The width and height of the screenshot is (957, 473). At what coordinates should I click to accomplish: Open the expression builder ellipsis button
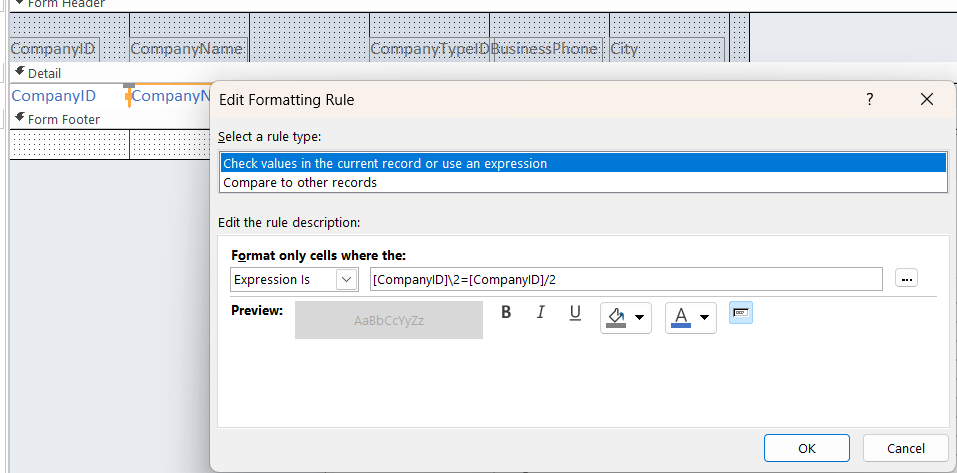[907, 279]
